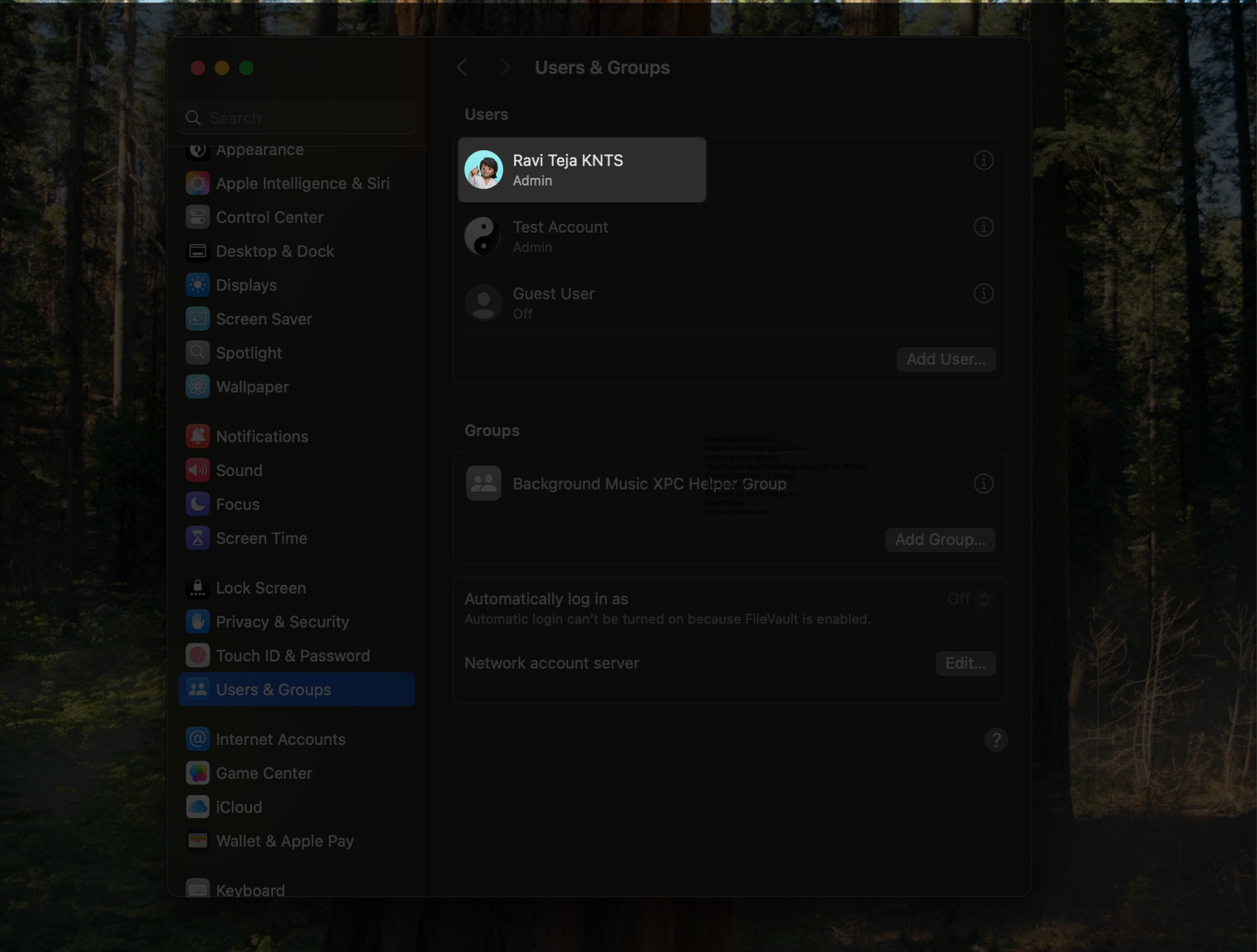Click the info button beside Guest User
Image resolution: width=1257 pixels, height=952 pixels.
click(983, 294)
